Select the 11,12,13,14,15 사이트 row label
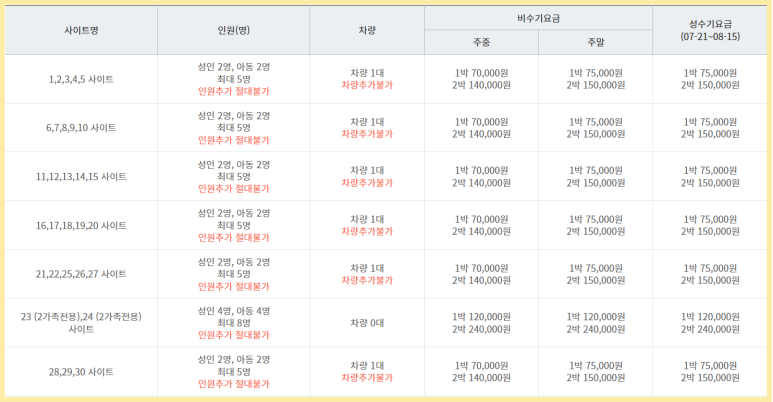Screen dimensions: 773x402 [x=81, y=177]
